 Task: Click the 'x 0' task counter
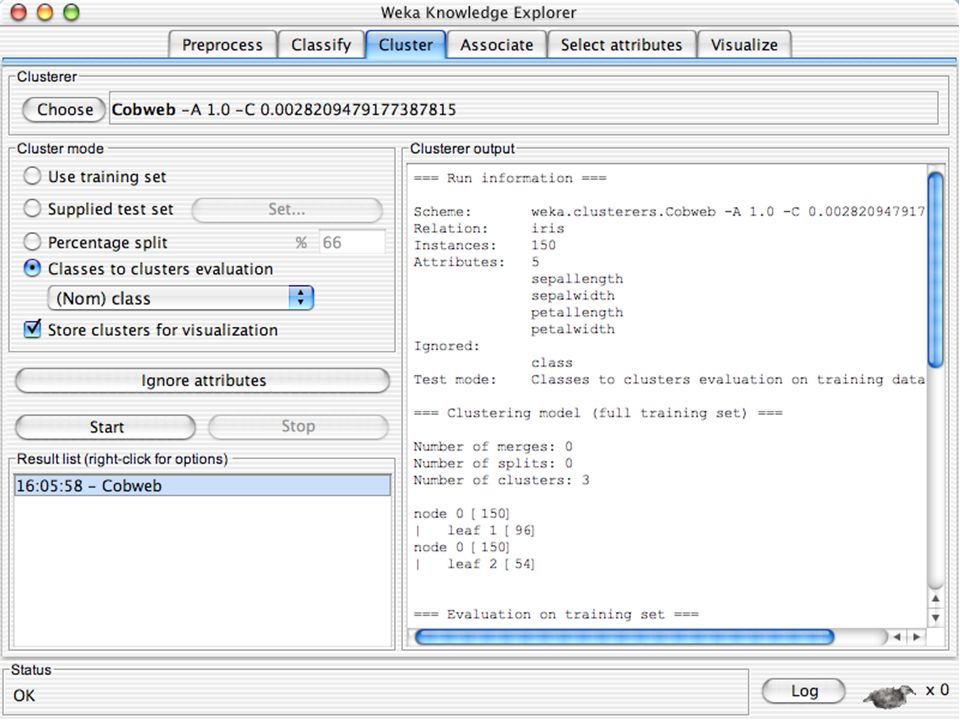coord(937,690)
